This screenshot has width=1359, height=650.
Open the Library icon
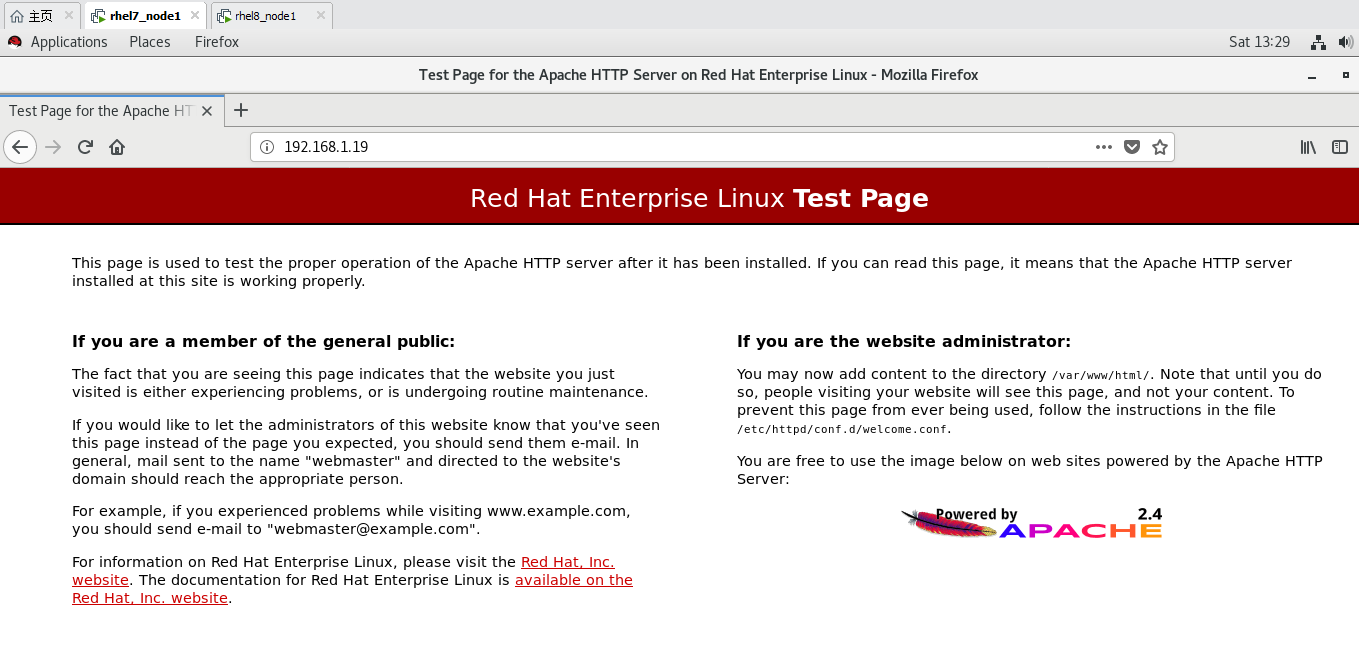click(x=1308, y=147)
